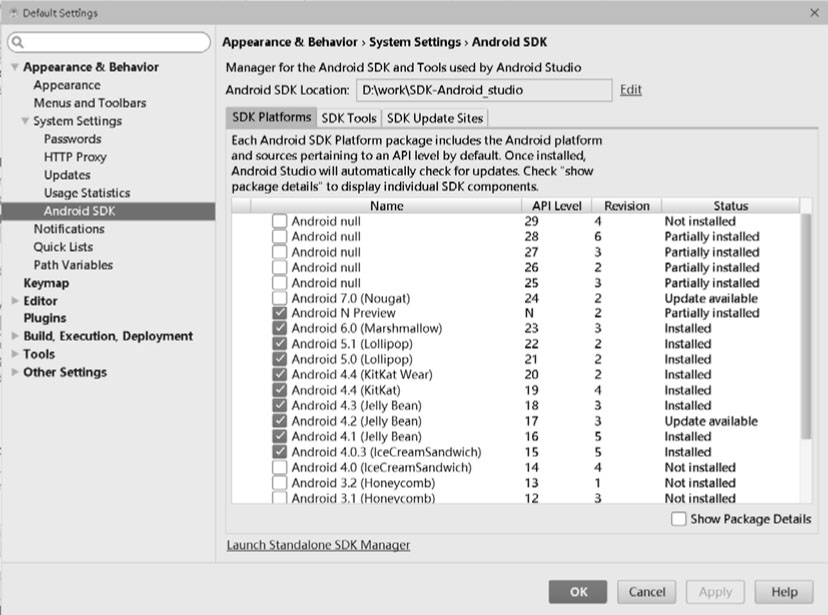The image size is (828, 615).
Task: Select Appearance in the settings tree
Action: tap(67, 85)
